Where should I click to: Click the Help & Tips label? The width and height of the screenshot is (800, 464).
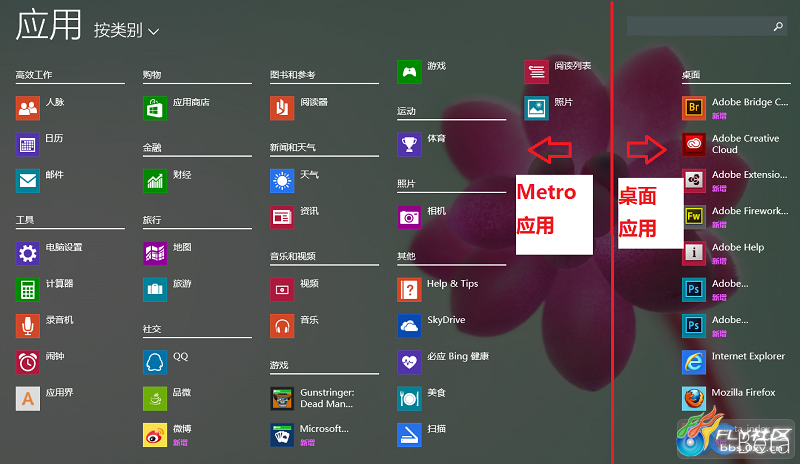[x=453, y=284]
